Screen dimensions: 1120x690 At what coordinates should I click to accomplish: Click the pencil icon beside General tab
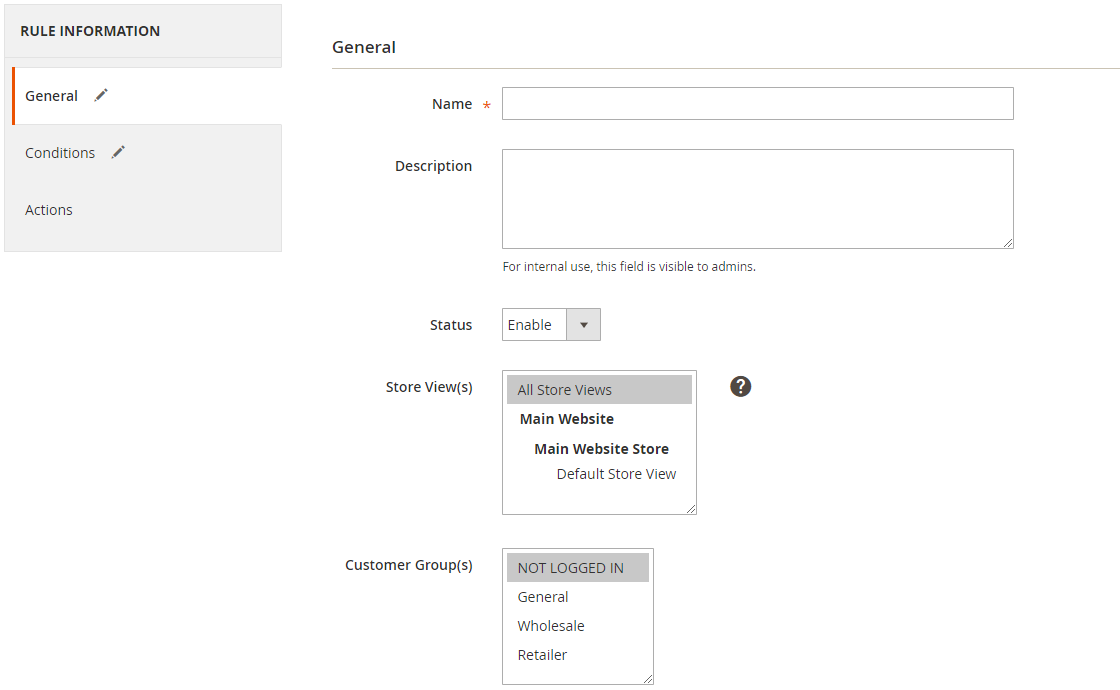pos(101,95)
